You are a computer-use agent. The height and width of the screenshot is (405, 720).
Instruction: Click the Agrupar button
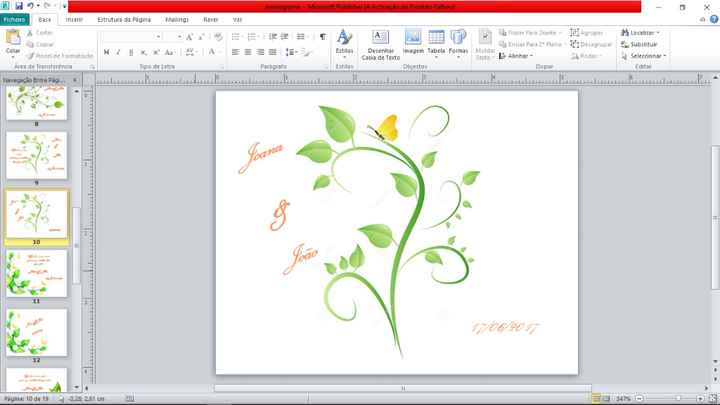(587, 33)
